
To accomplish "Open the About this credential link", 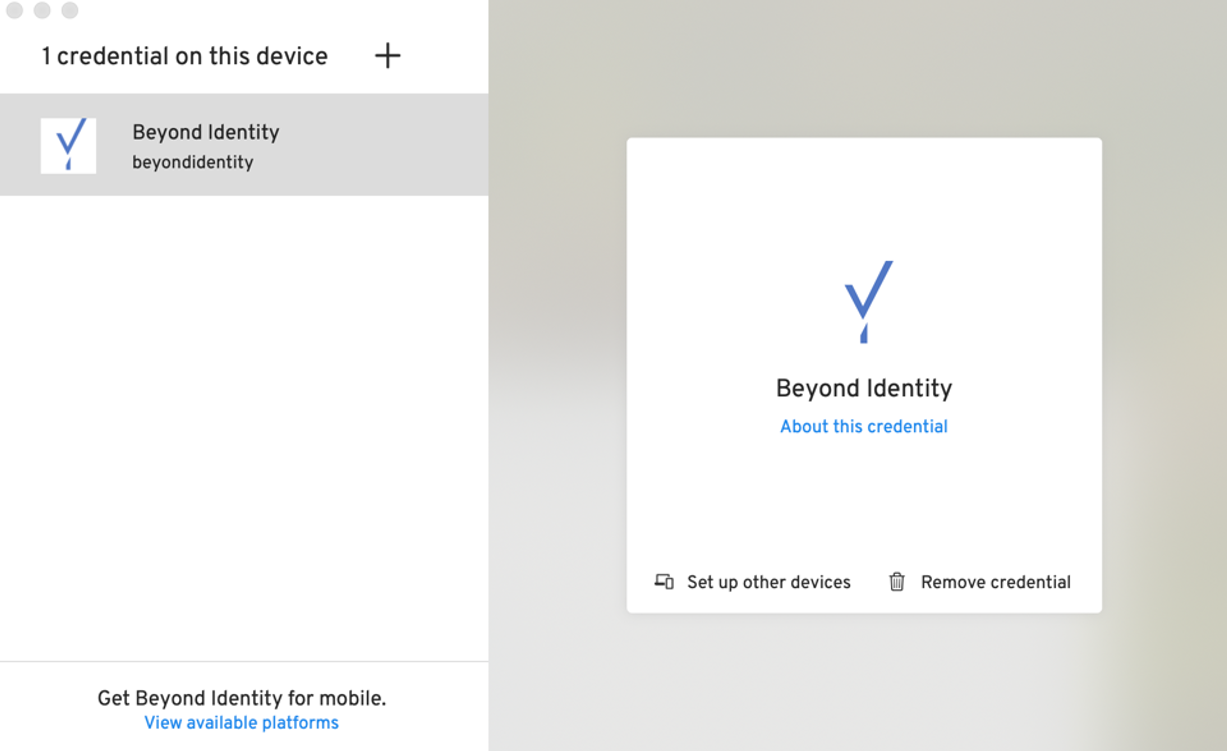I will (864, 427).
